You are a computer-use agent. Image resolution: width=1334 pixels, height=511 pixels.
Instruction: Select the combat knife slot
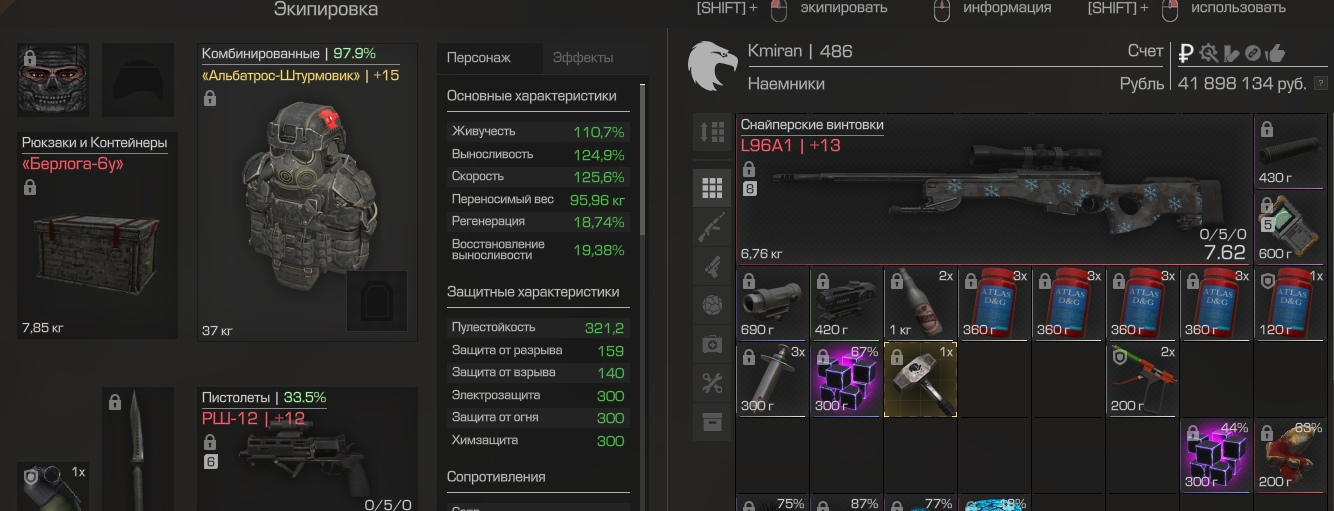(138, 450)
